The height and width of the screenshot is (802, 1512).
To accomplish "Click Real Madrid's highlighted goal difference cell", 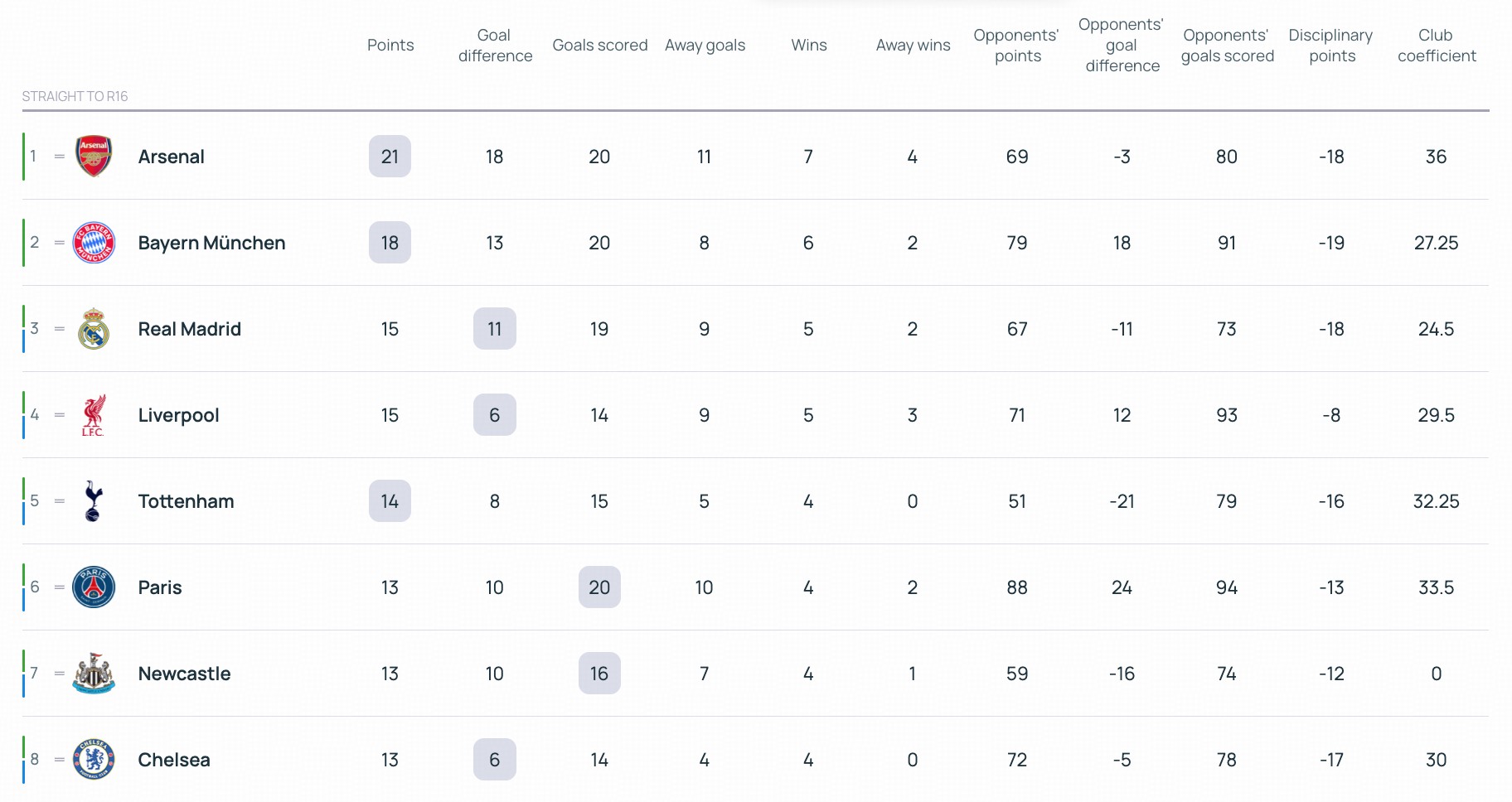I will pos(495,329).
